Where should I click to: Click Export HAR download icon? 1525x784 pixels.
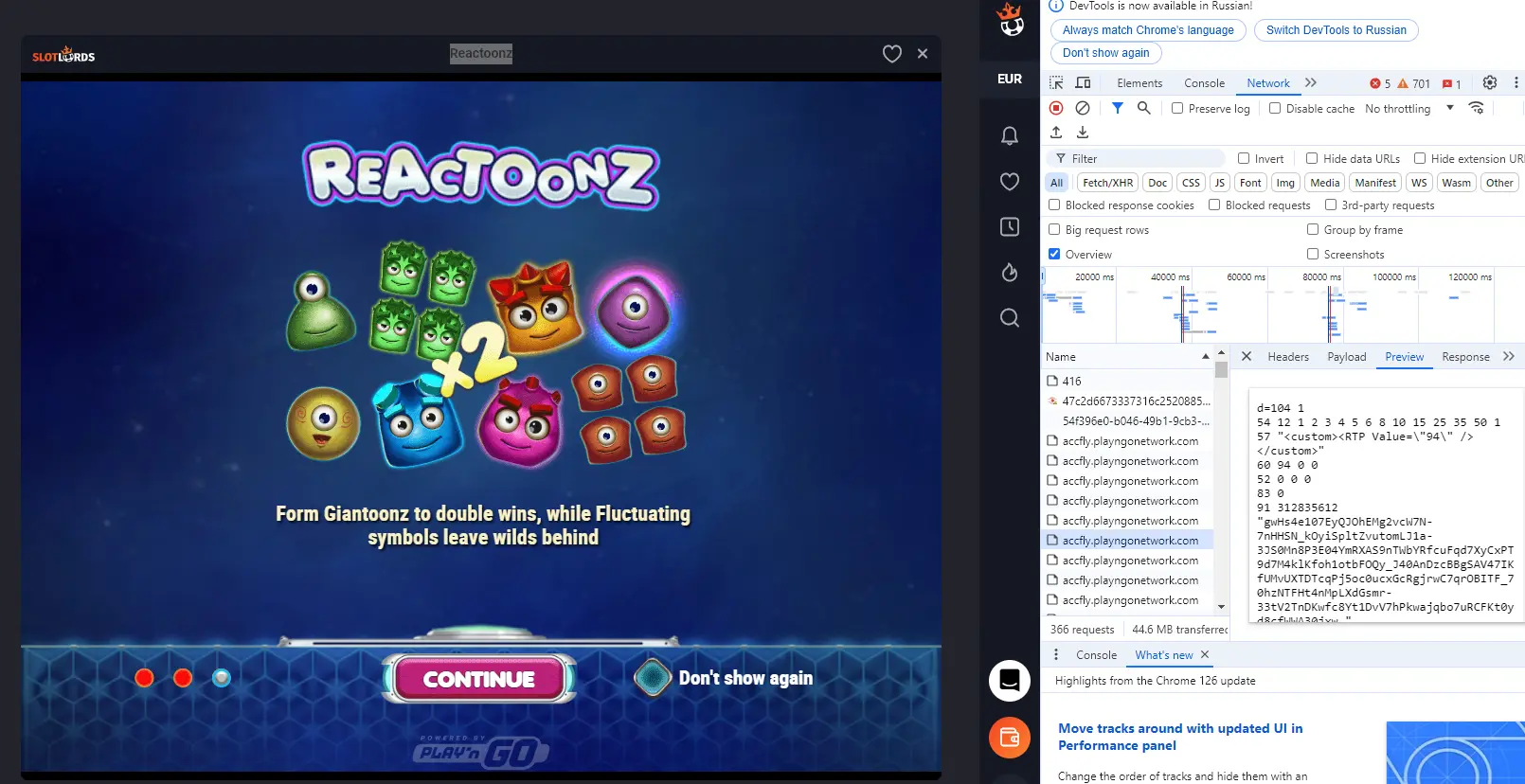(1083, 133)
